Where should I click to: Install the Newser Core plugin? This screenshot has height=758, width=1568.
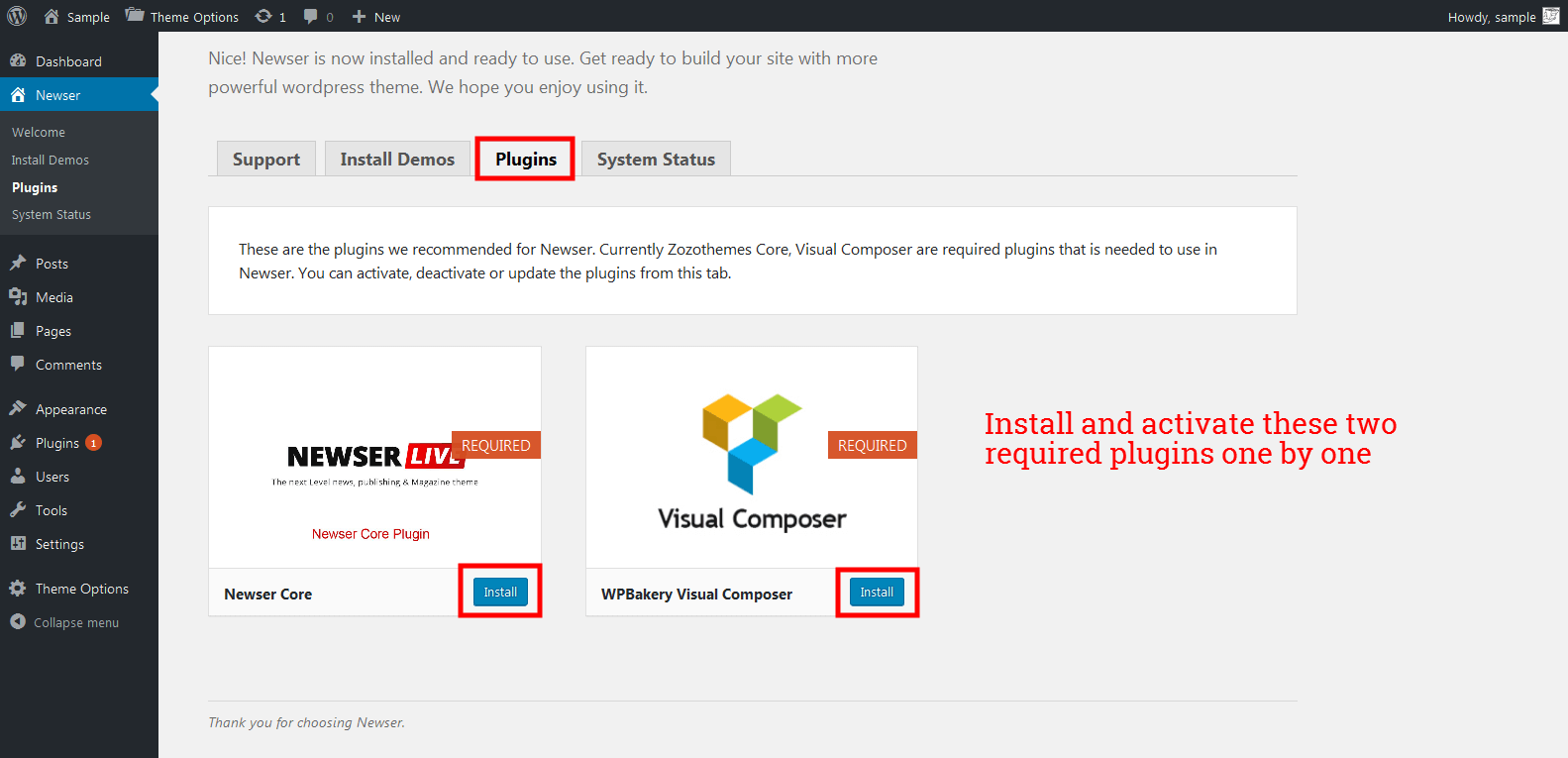tap(500, 592)
